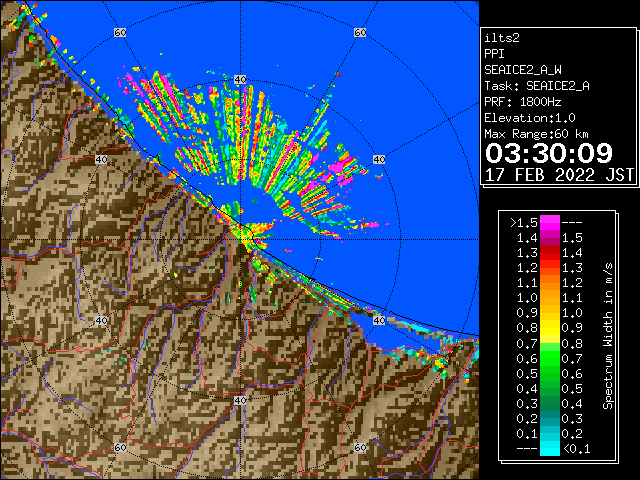
Task: Click the large time stamp '03:30:09'
Action: (x=549, y=153)
